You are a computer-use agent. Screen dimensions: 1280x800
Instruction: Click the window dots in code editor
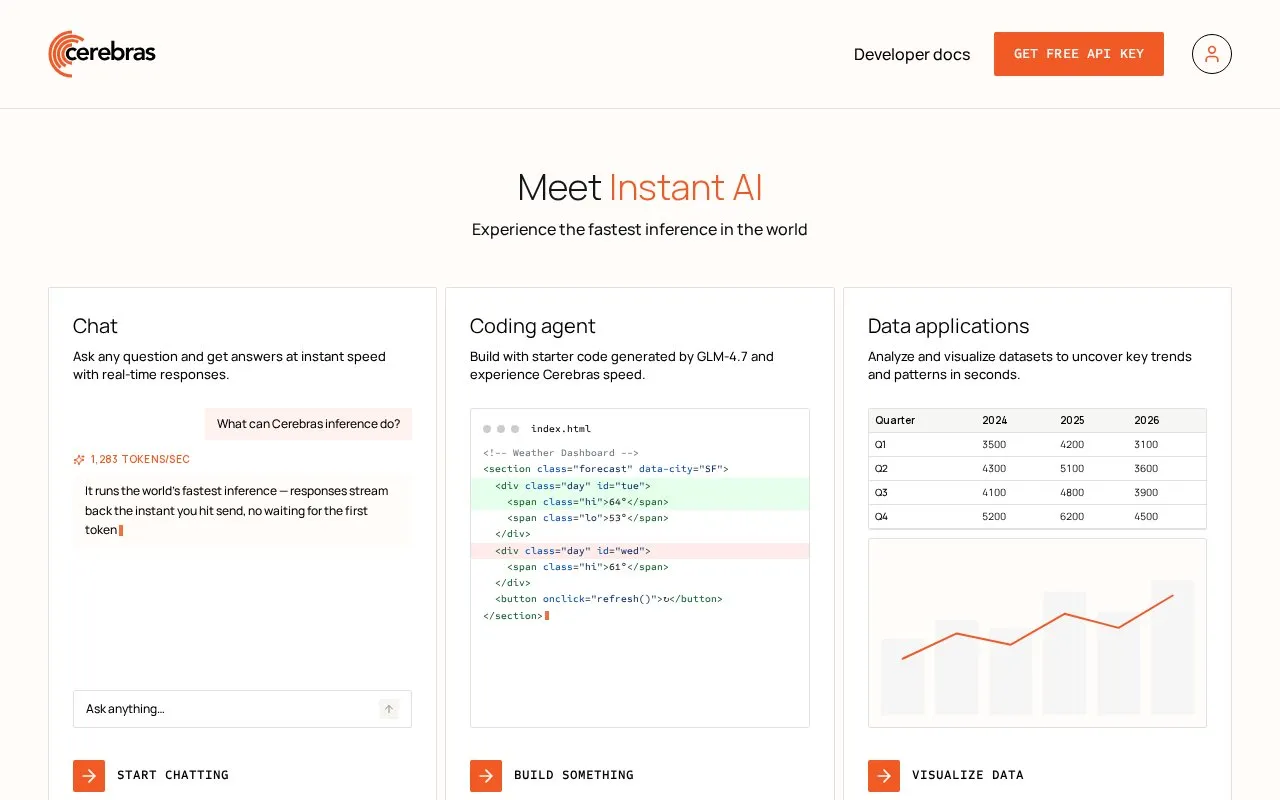pyautogui.click(x=501, y=429)
